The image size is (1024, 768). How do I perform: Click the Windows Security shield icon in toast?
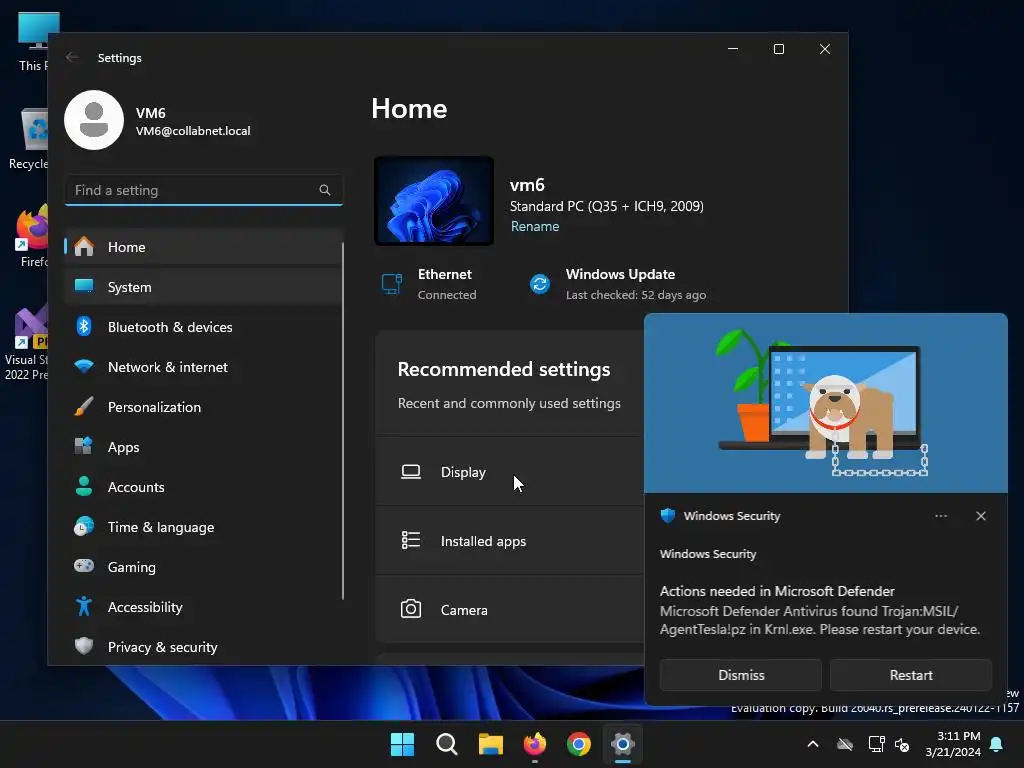pos(667,515)
